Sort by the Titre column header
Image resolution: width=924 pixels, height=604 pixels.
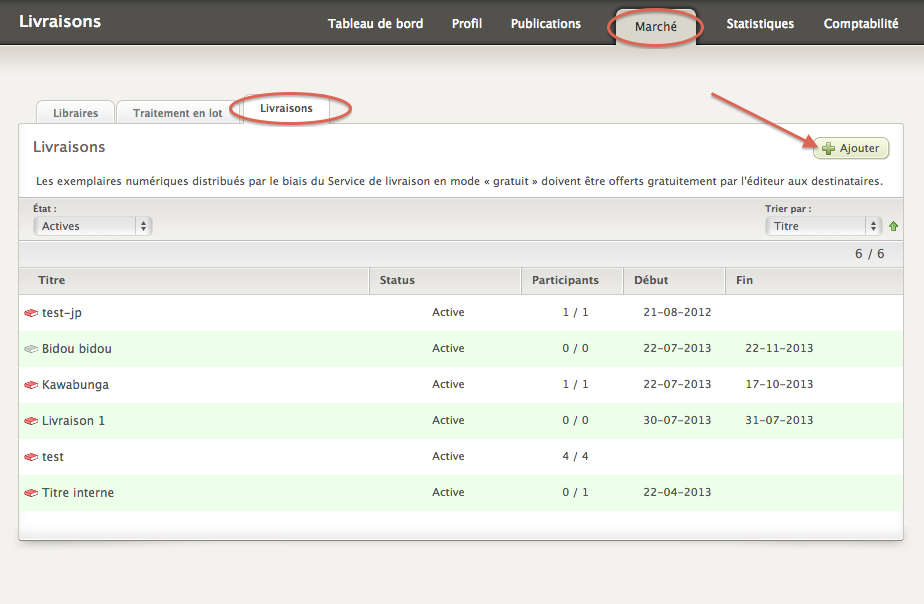click(x=52, y=280)
